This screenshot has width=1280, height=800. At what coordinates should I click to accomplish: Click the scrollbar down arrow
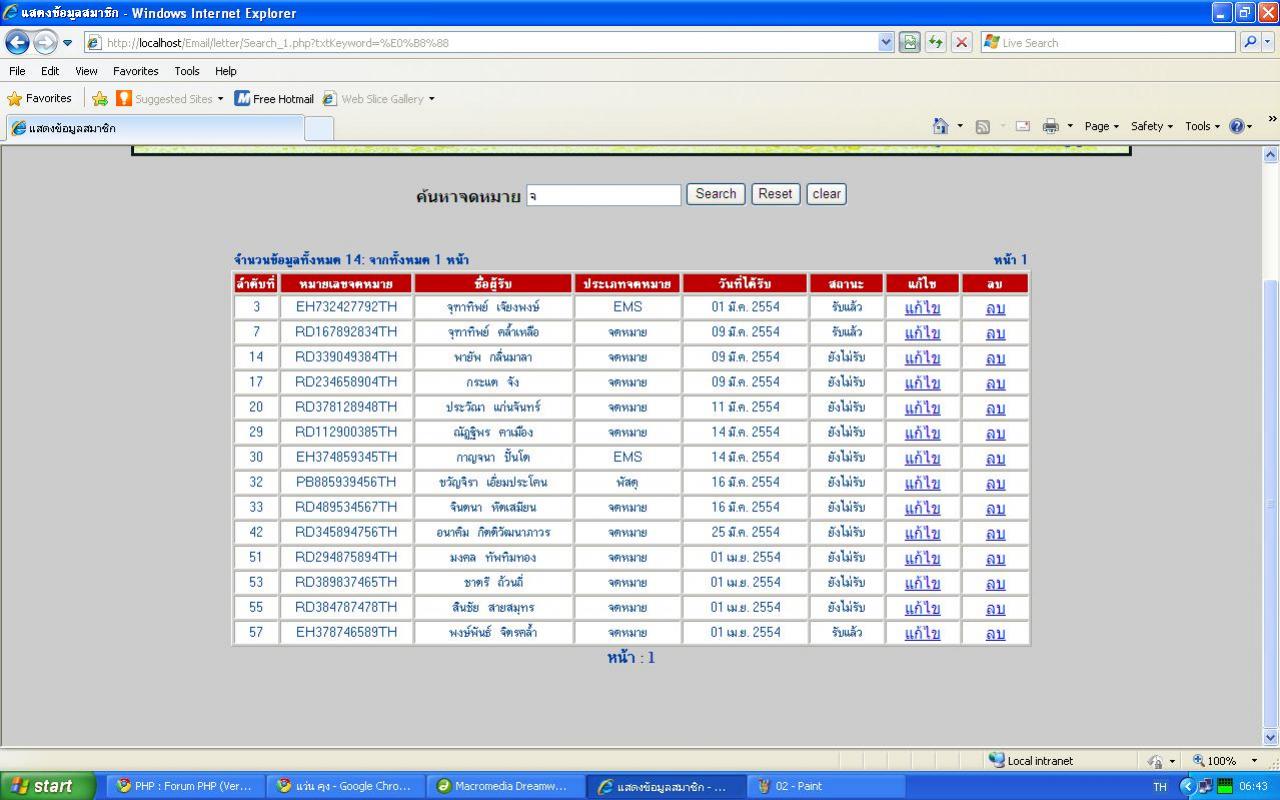1271,738
